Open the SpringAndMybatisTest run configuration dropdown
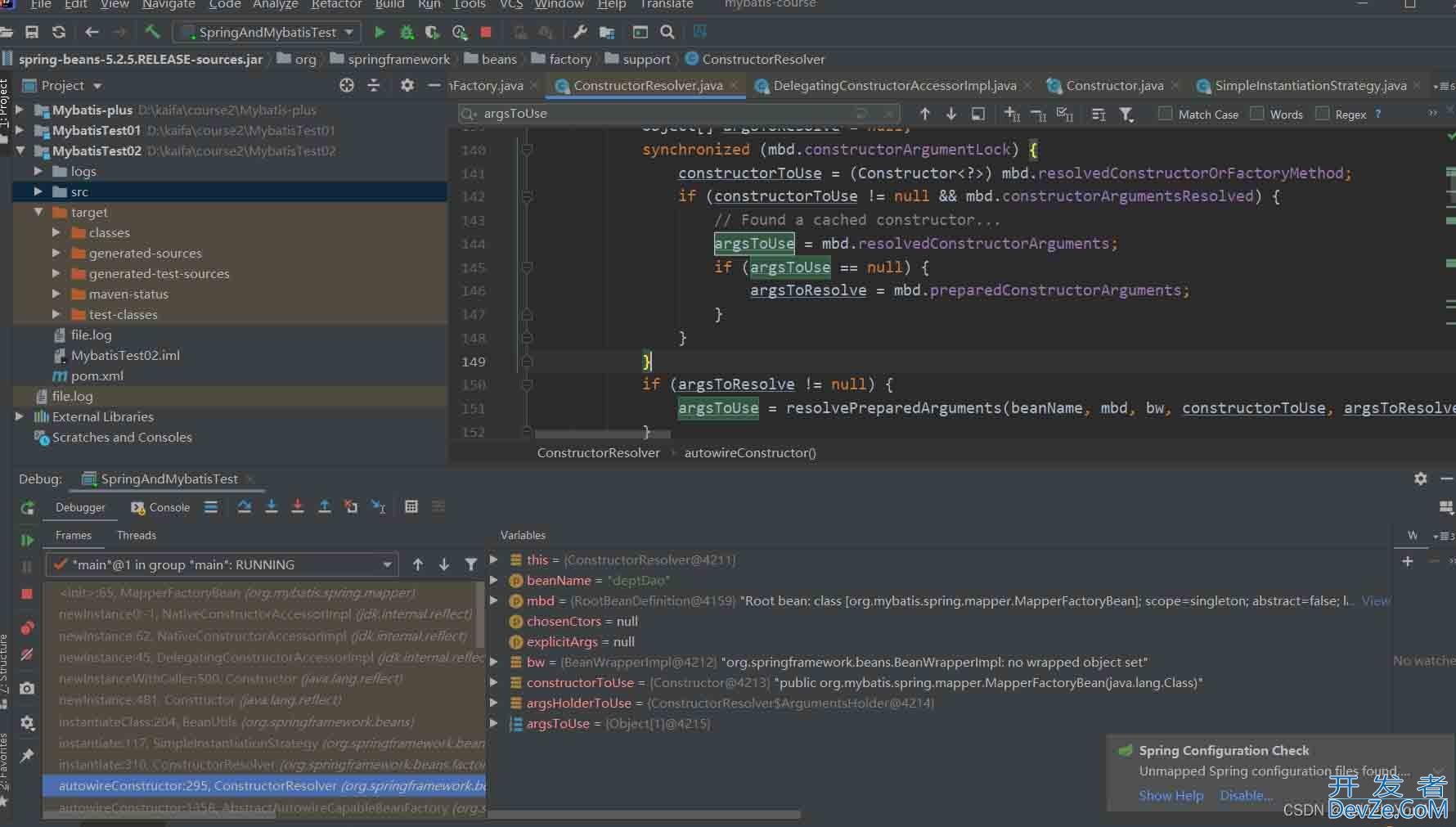Image resolution: width=1456 pixels, height=827 pixels. pyautogui.click(x=267, y=32)
